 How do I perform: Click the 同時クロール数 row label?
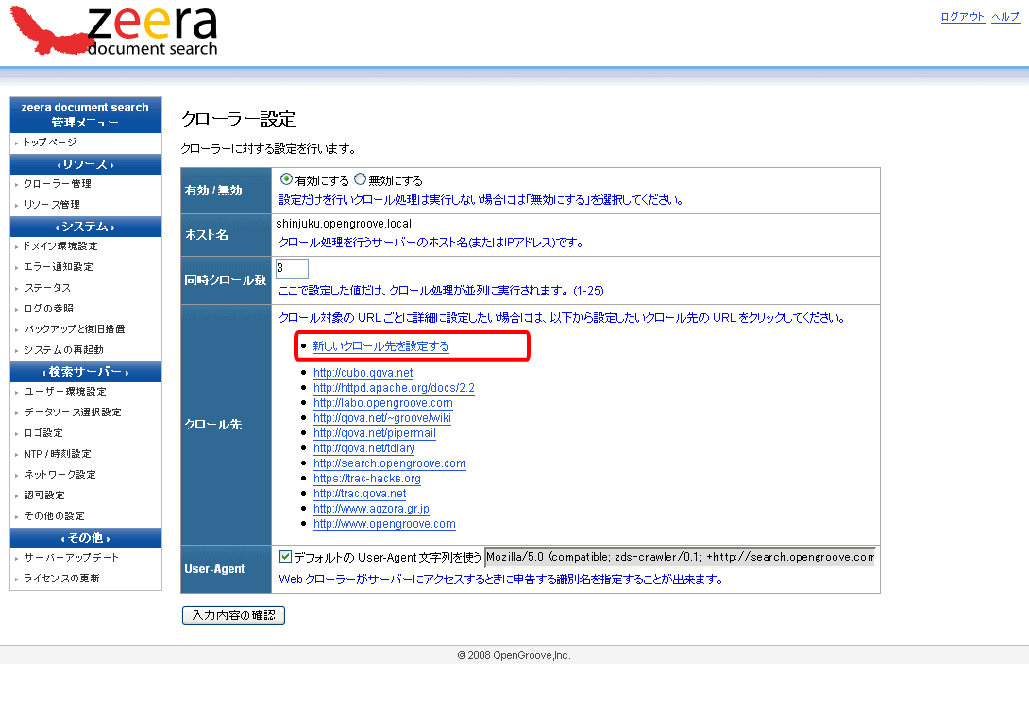pos(225,280)
